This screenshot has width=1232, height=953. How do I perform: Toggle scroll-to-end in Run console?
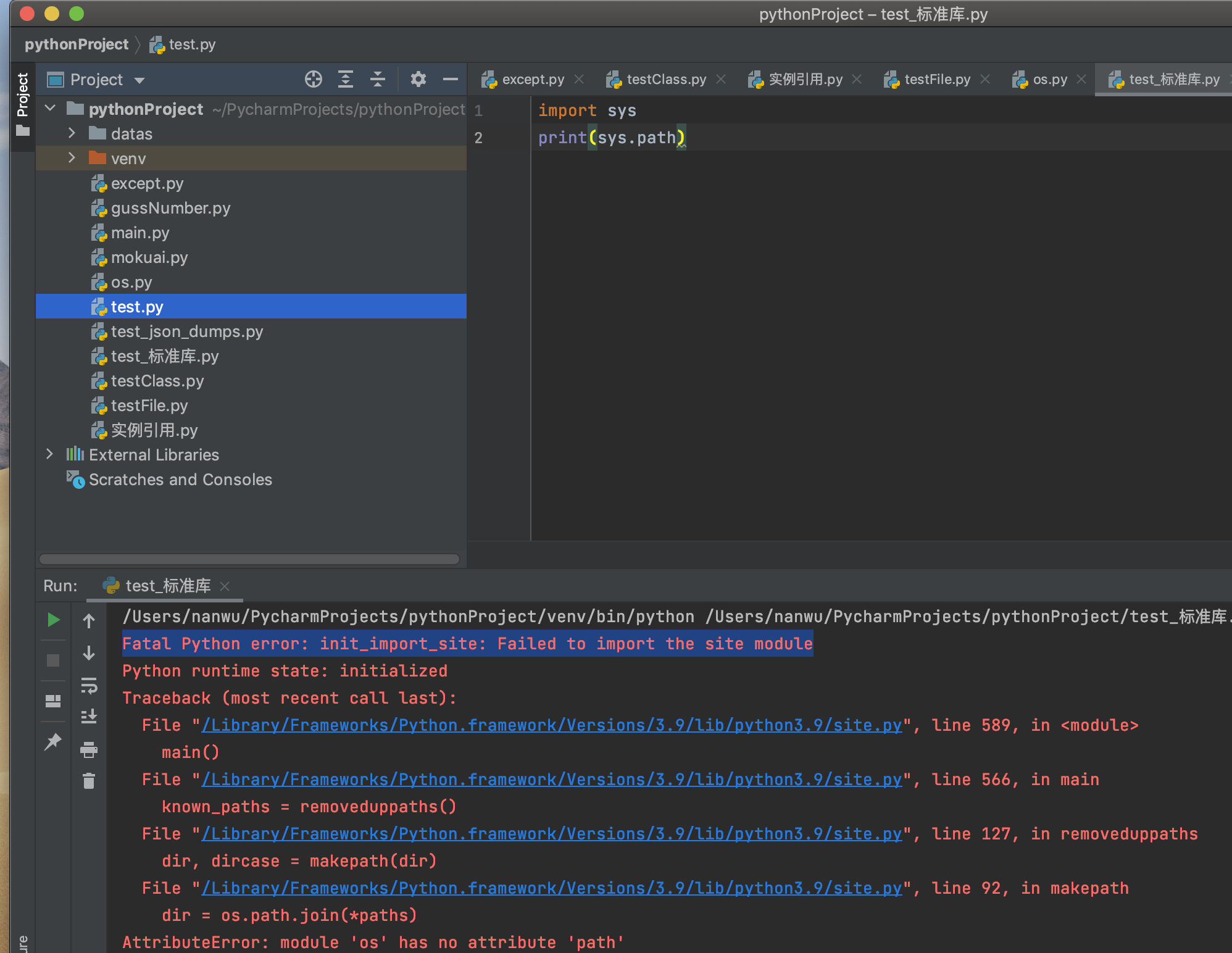89,717
